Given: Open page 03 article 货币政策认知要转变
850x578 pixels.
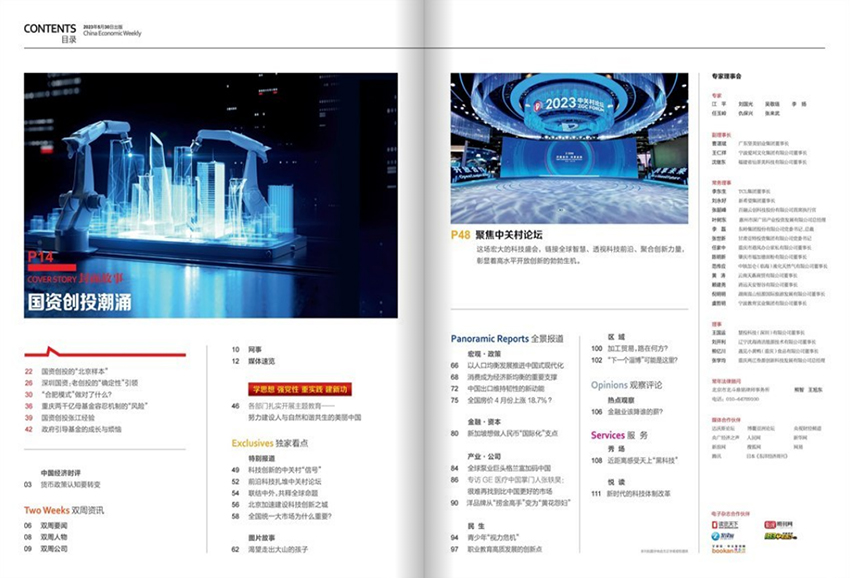Looking at the screenshot, I should tap(75, 484).
